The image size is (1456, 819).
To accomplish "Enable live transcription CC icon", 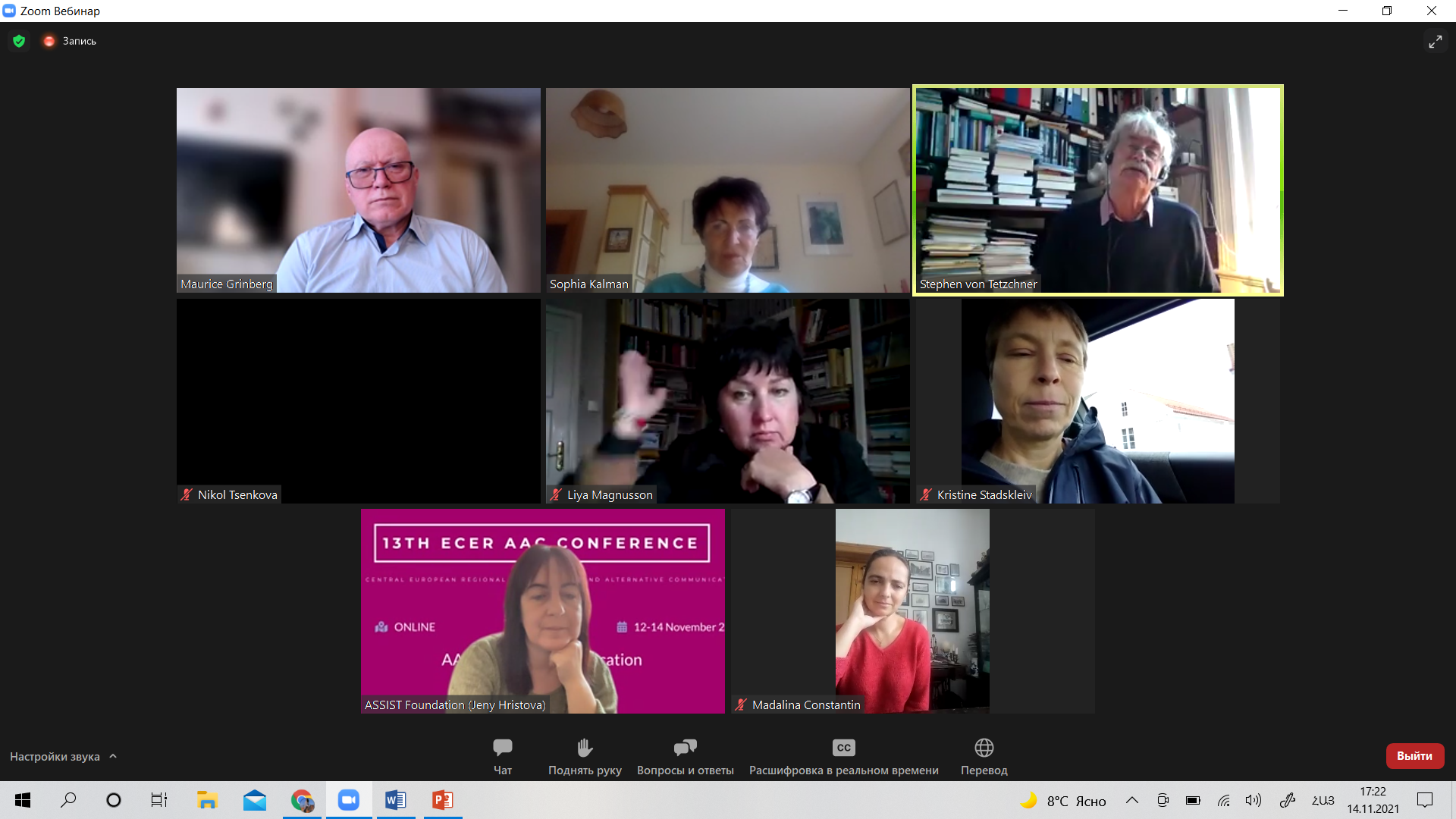I will 843,748.
